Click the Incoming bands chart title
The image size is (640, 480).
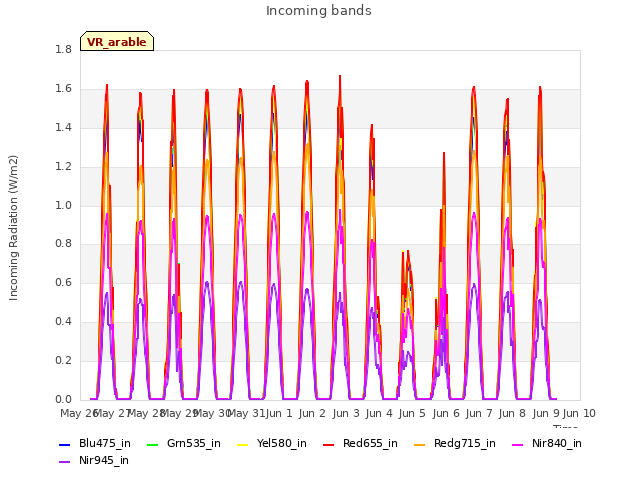(x=319, y=11)
